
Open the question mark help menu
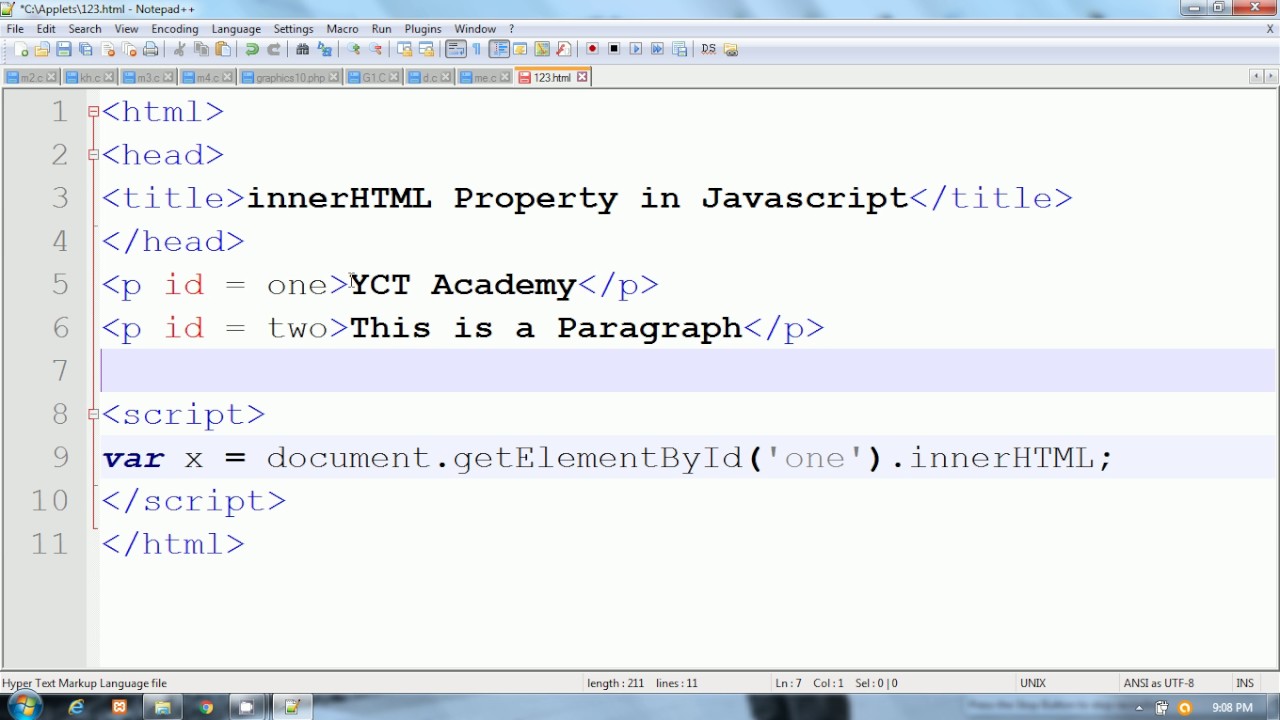pyautogui.click(x=511, y=29)
